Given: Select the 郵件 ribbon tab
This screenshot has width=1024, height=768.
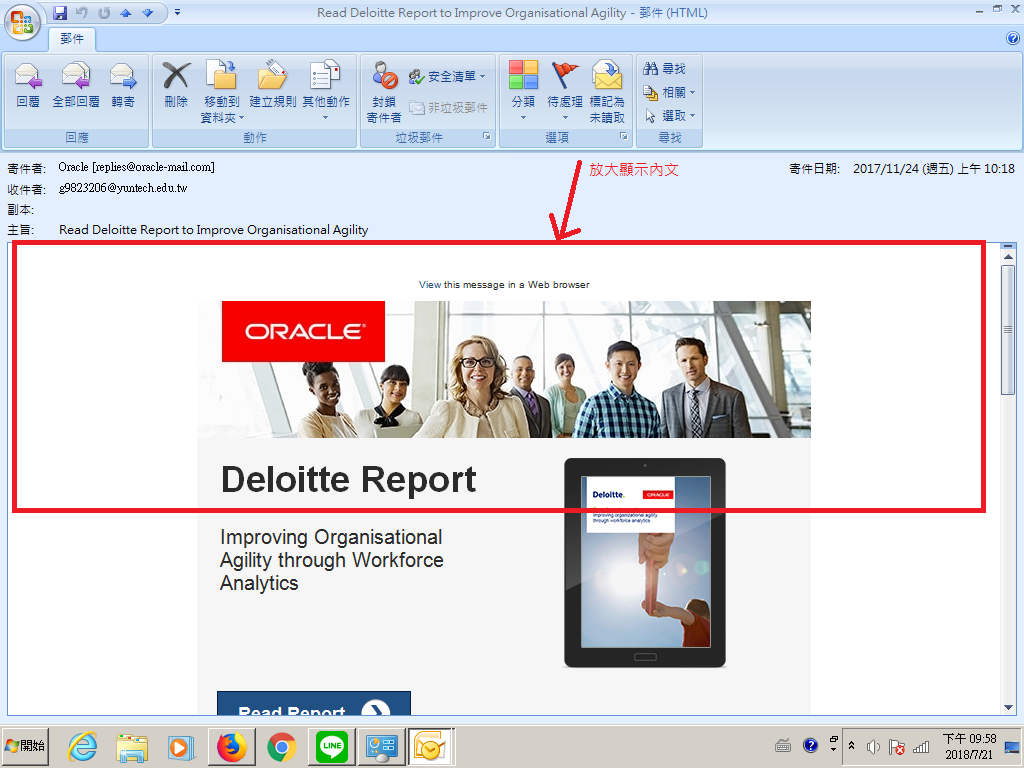Looking at the screenshot, I should [72, 39].
